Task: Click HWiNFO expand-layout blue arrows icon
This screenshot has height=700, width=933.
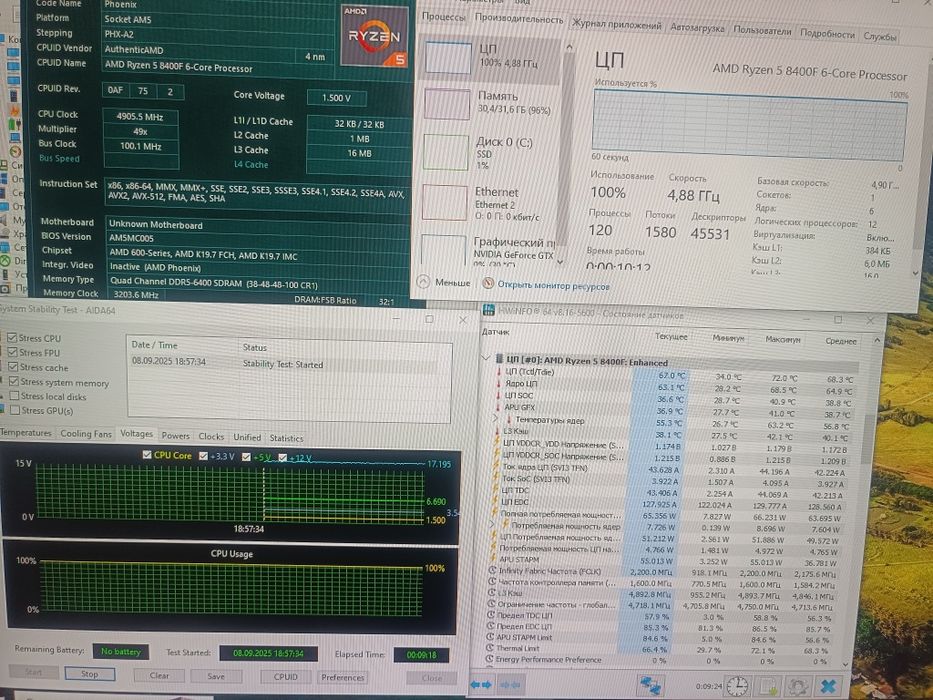Action: click(481, 684)
